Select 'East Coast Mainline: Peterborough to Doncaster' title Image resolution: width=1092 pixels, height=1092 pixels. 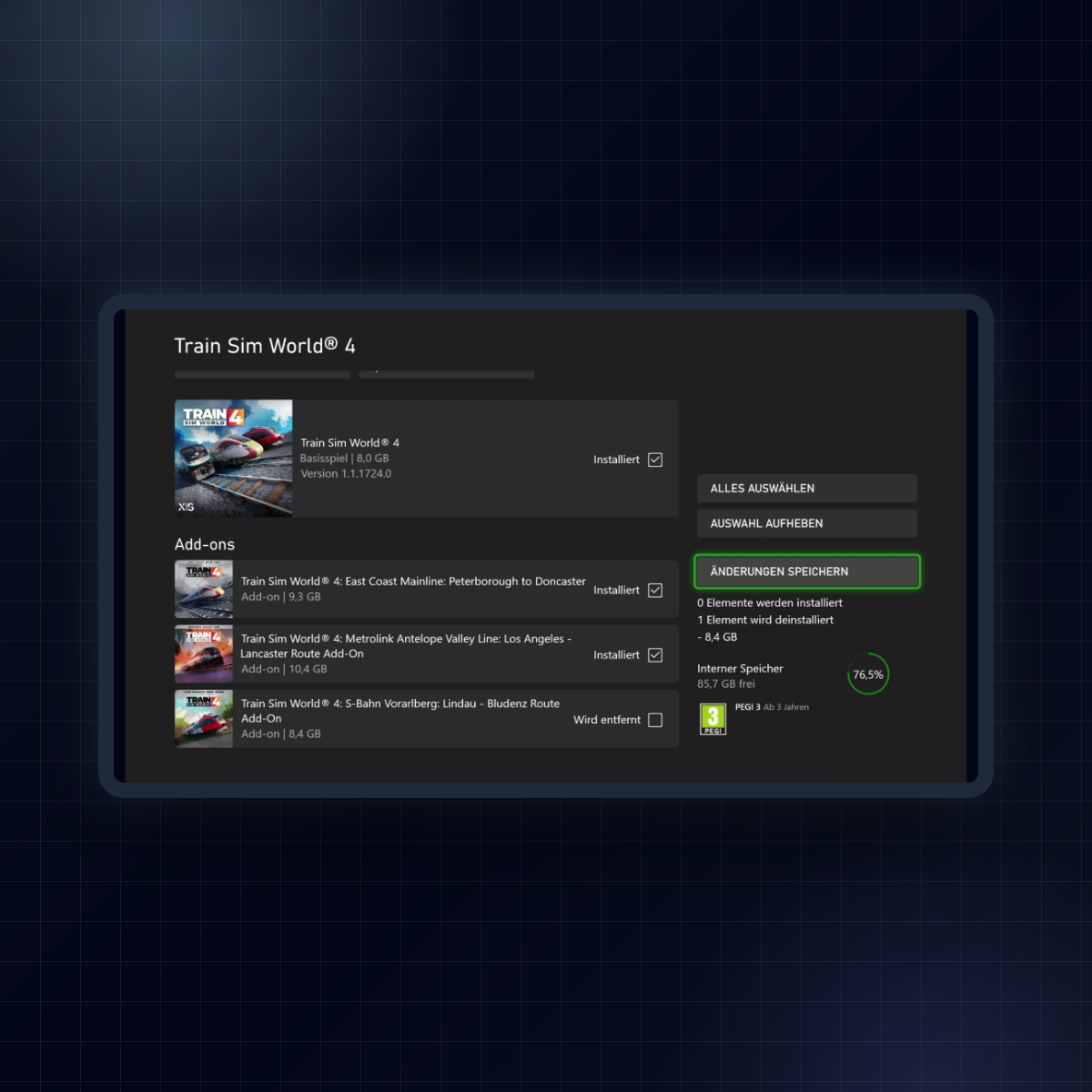(413, 581)
